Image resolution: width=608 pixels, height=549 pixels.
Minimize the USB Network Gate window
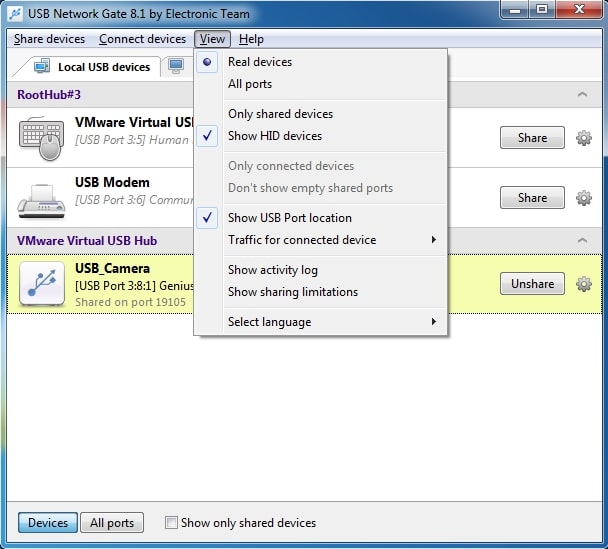pyautogui.click(x=515, y=9)
